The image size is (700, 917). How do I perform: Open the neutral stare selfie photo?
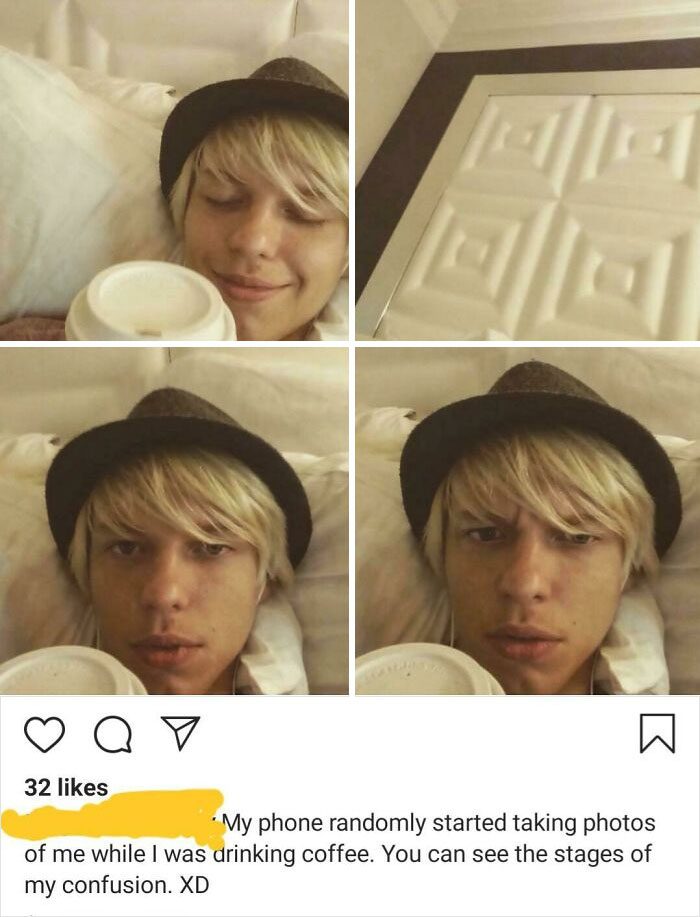pos(174,521)
